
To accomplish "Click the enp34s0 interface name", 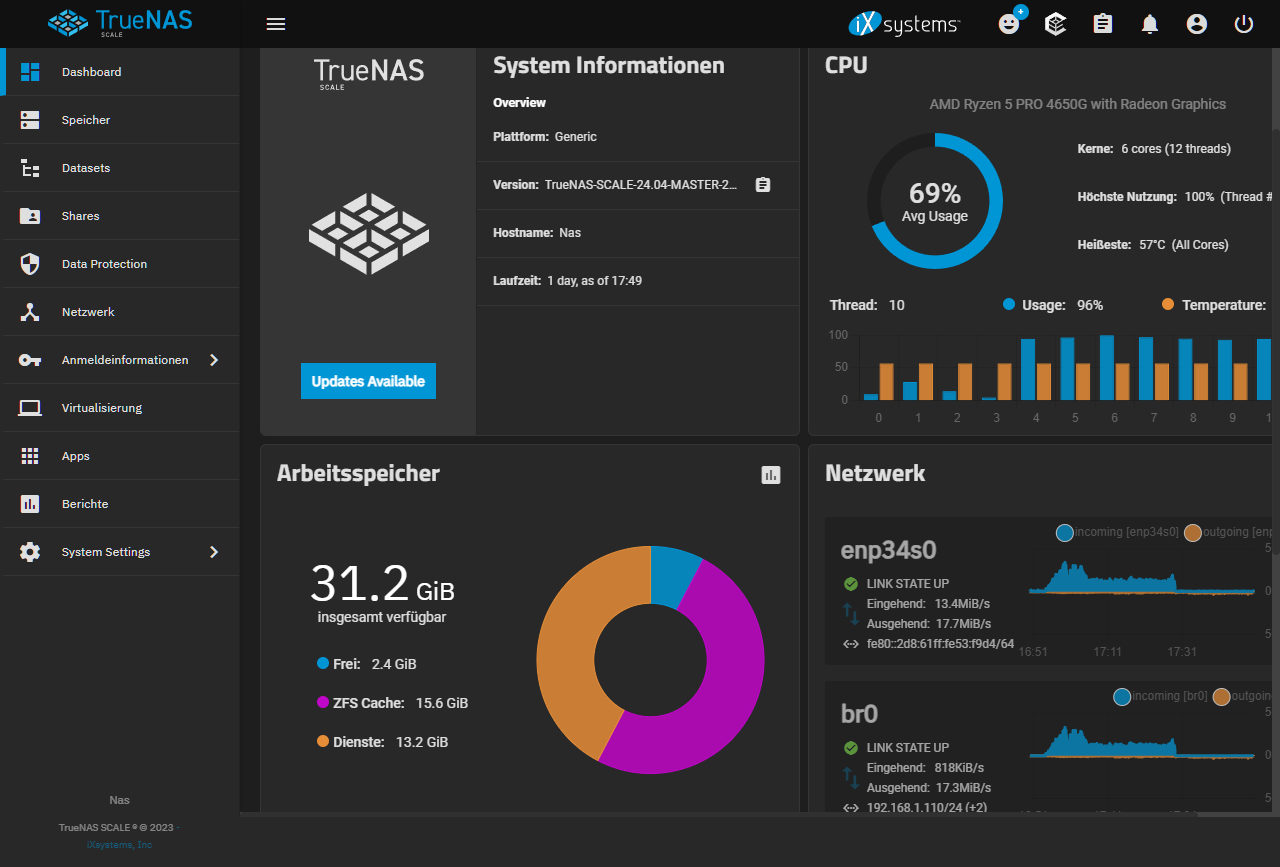I will pos(889,551).
